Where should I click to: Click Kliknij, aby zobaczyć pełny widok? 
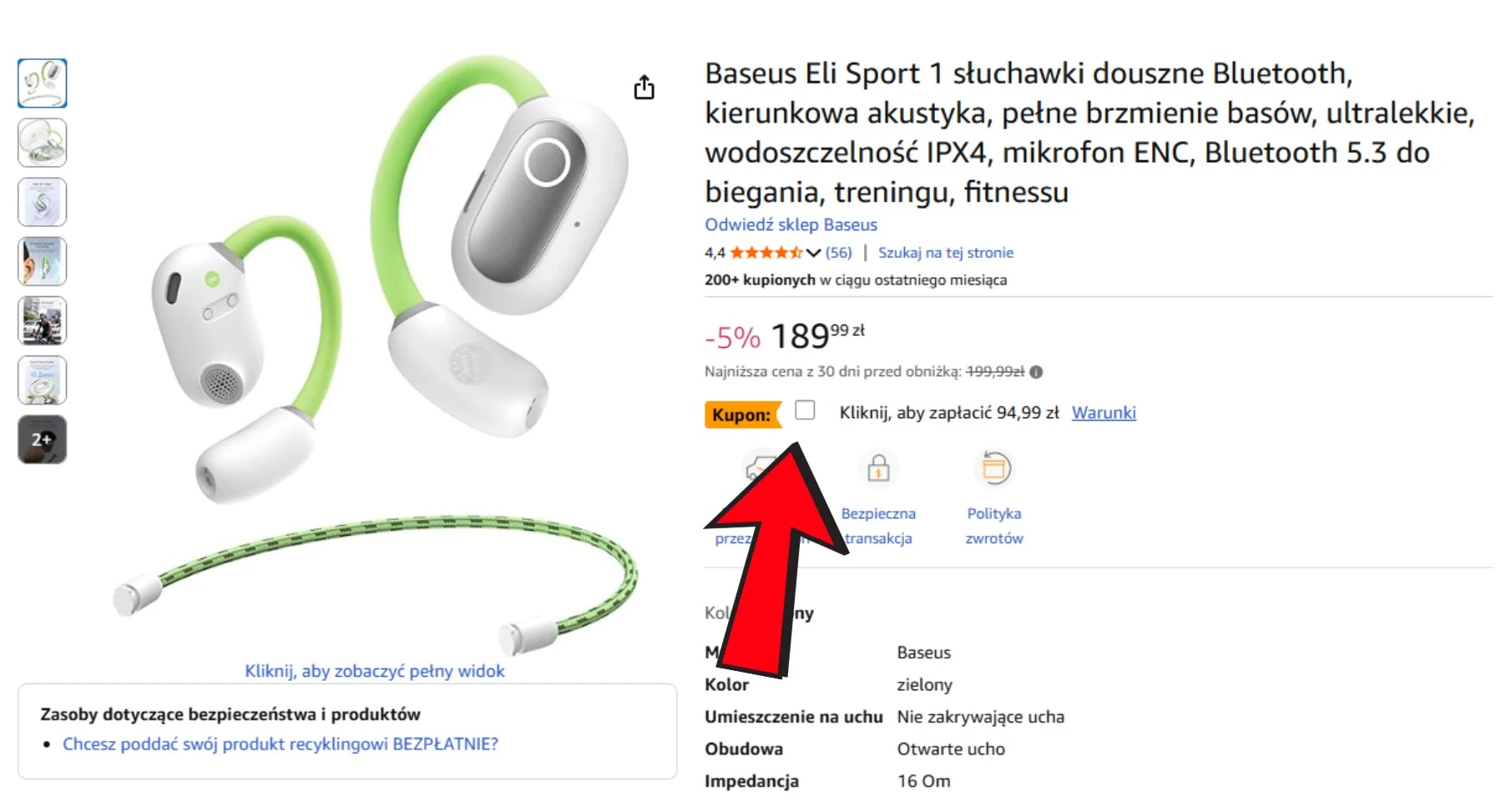click(375, 671)
